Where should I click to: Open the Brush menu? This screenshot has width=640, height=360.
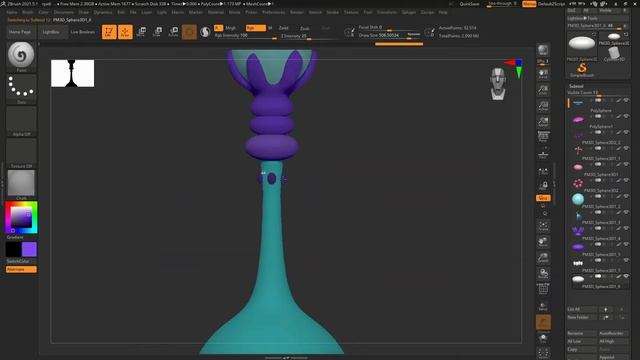pos(28,12)
